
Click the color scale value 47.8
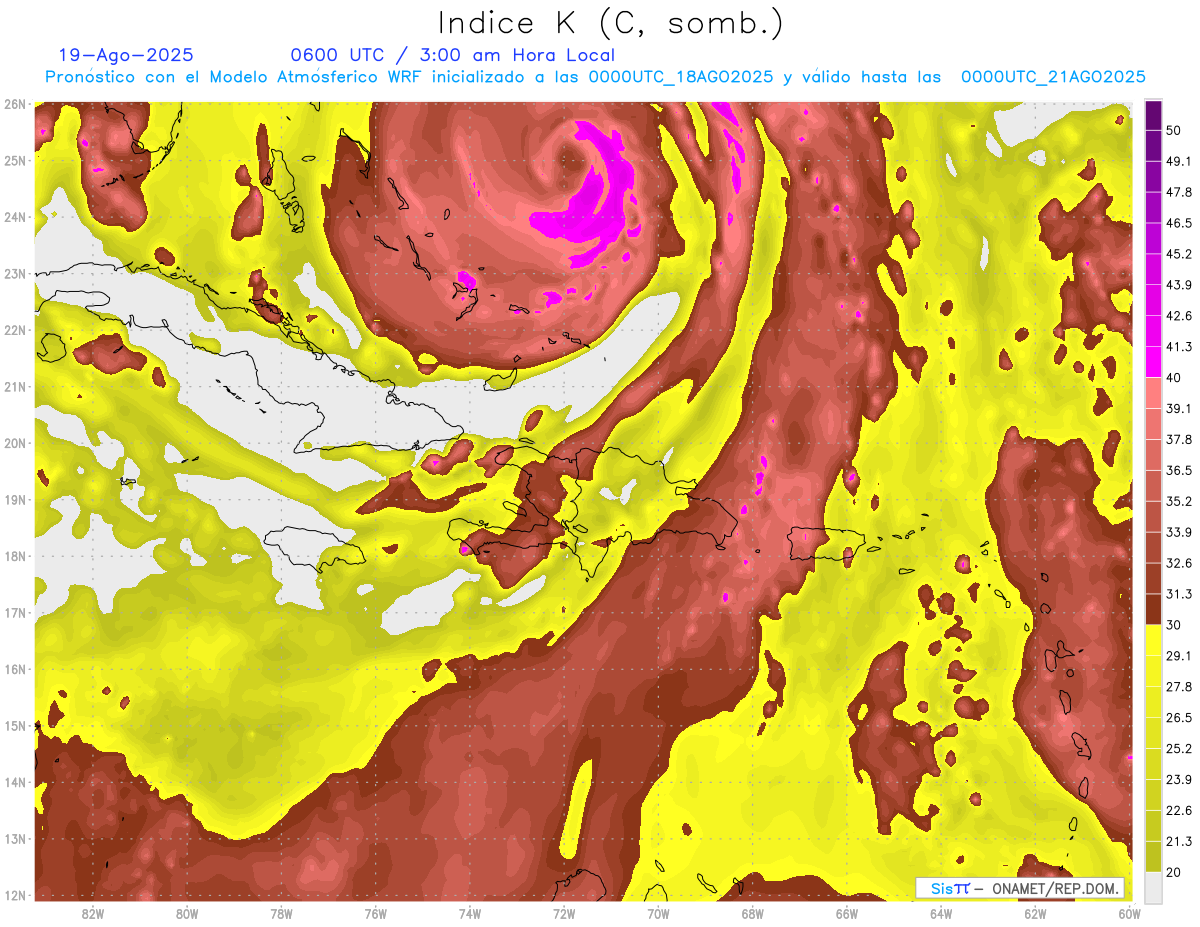[1179, 192]
